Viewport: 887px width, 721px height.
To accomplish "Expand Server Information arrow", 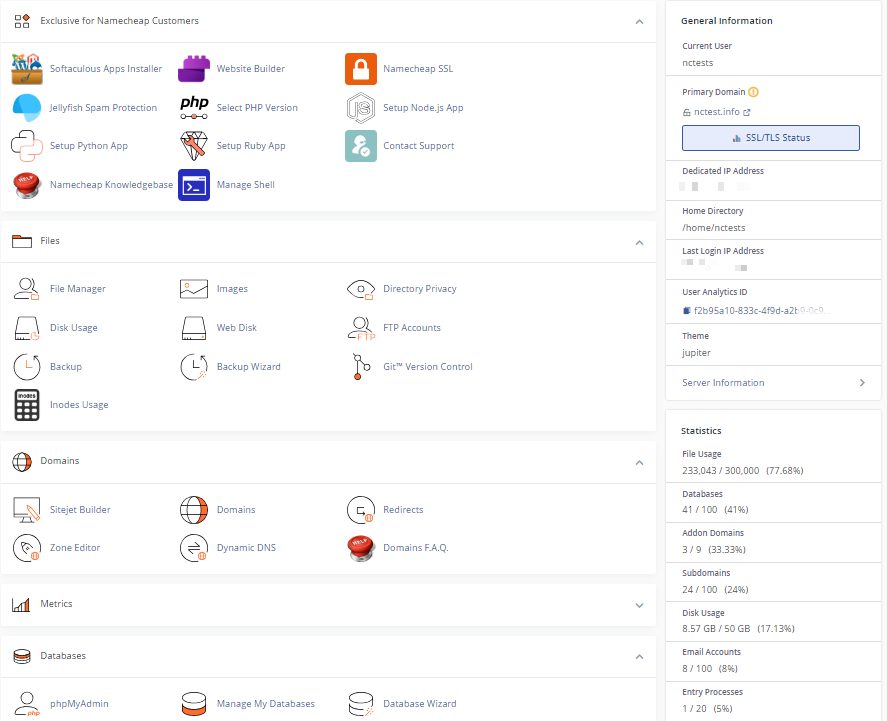I will click(x=862, y=383).
